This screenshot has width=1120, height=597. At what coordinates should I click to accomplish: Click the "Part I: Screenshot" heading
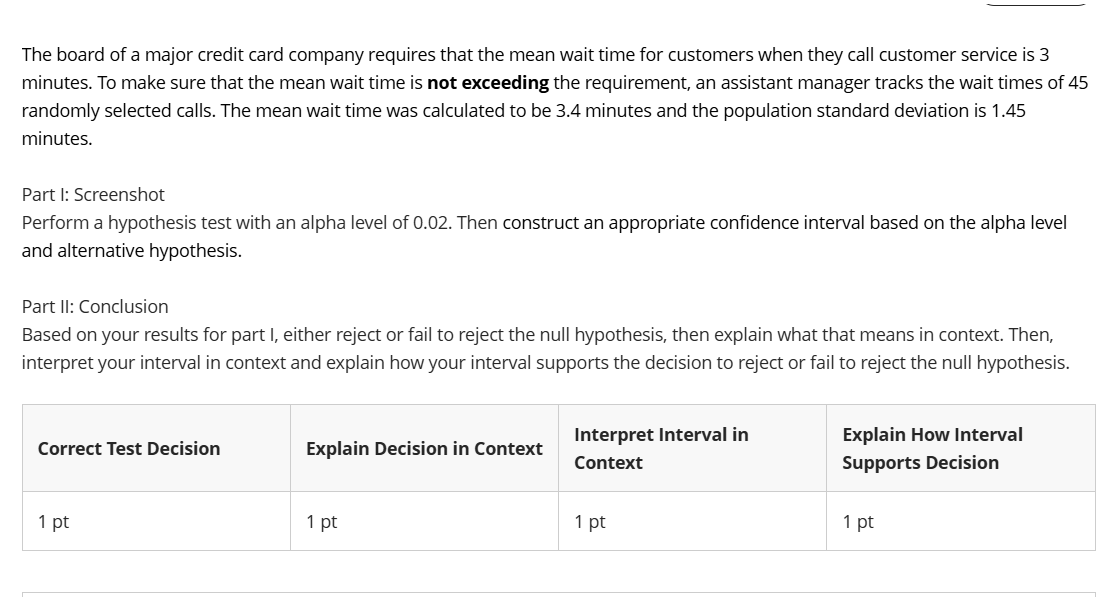point(93,194)
